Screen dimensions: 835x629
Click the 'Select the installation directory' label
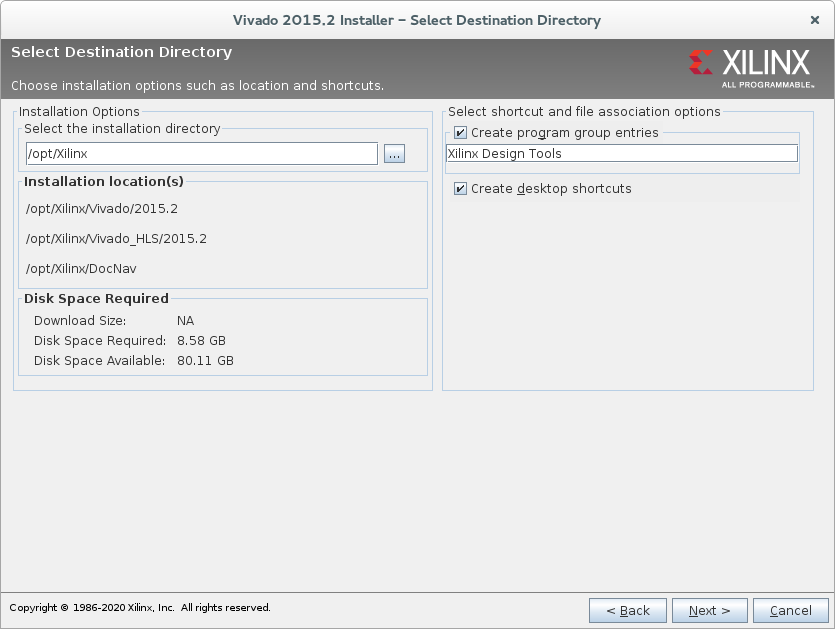(x=122, y=129)
